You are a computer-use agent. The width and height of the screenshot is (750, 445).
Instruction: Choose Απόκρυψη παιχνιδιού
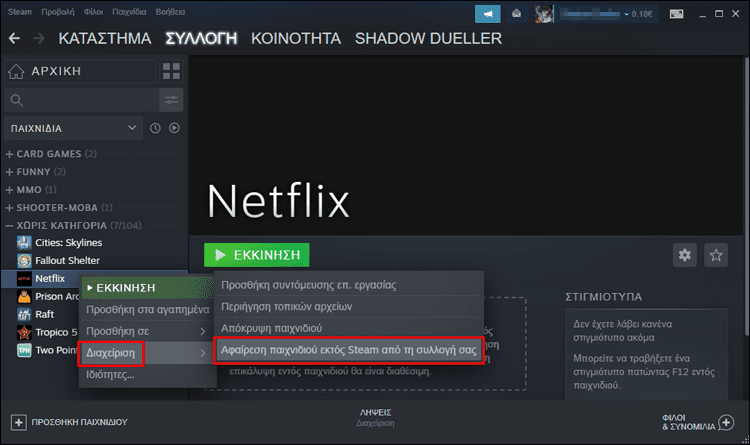tap(349, 328)
